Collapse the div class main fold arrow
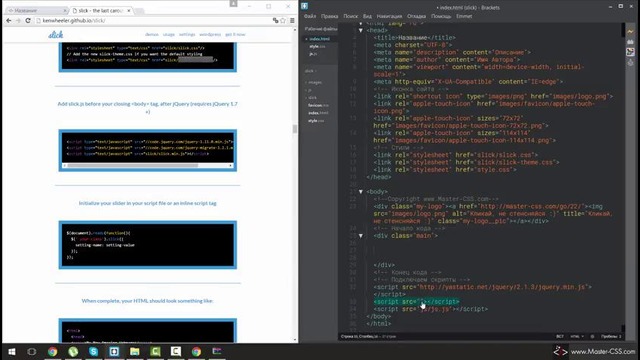Screen dimensions: 640x360 click(x=361, y=236)
